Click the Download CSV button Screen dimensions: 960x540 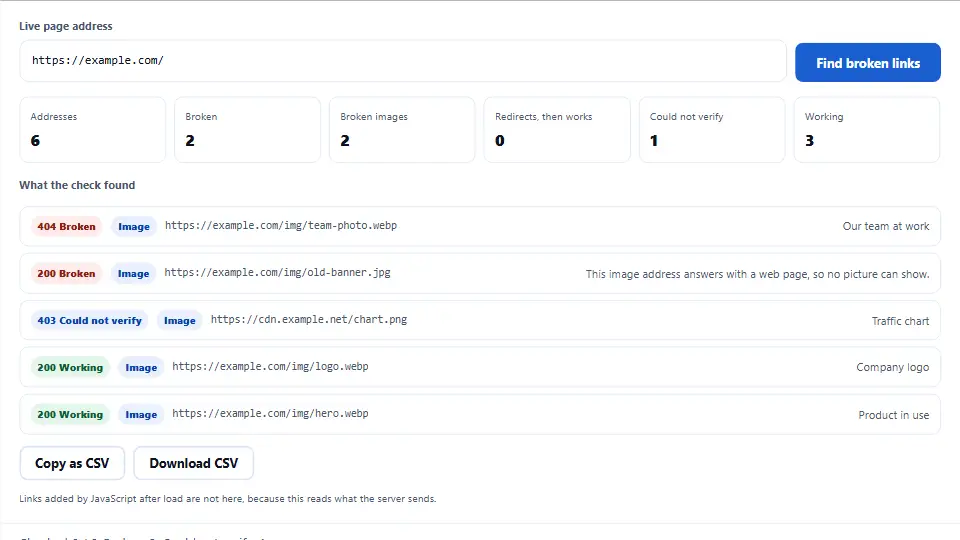tap(193, 463)
